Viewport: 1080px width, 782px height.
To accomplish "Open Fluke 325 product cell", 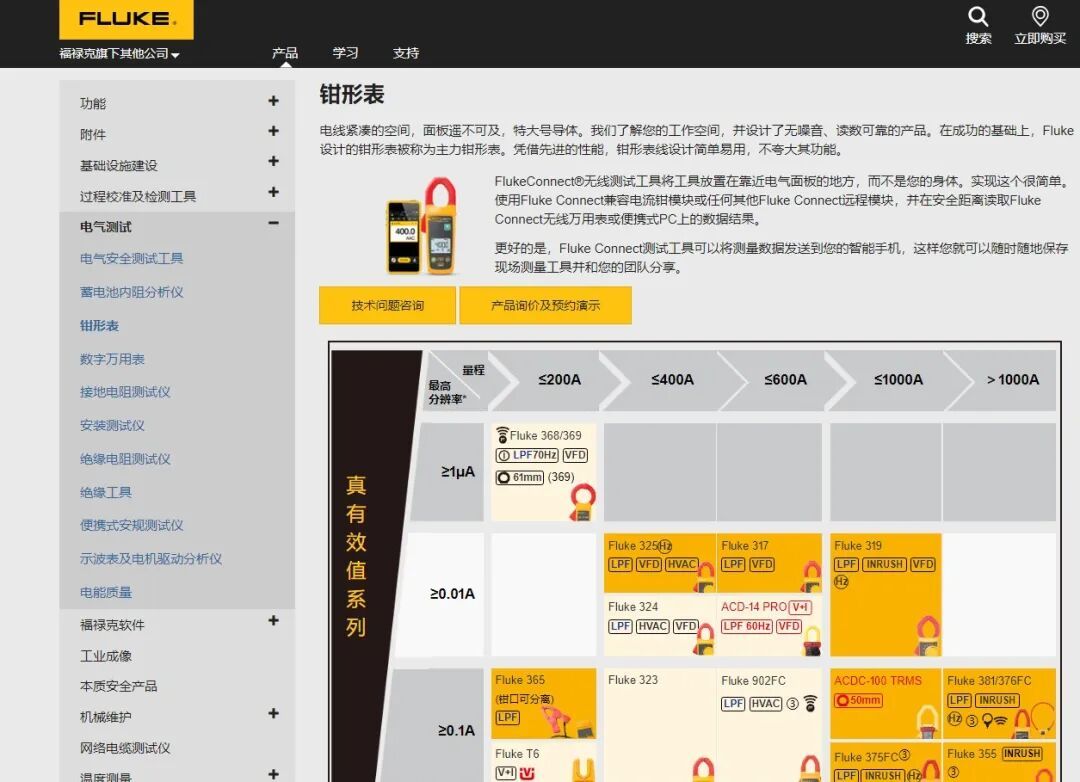I will pos(660,563).
